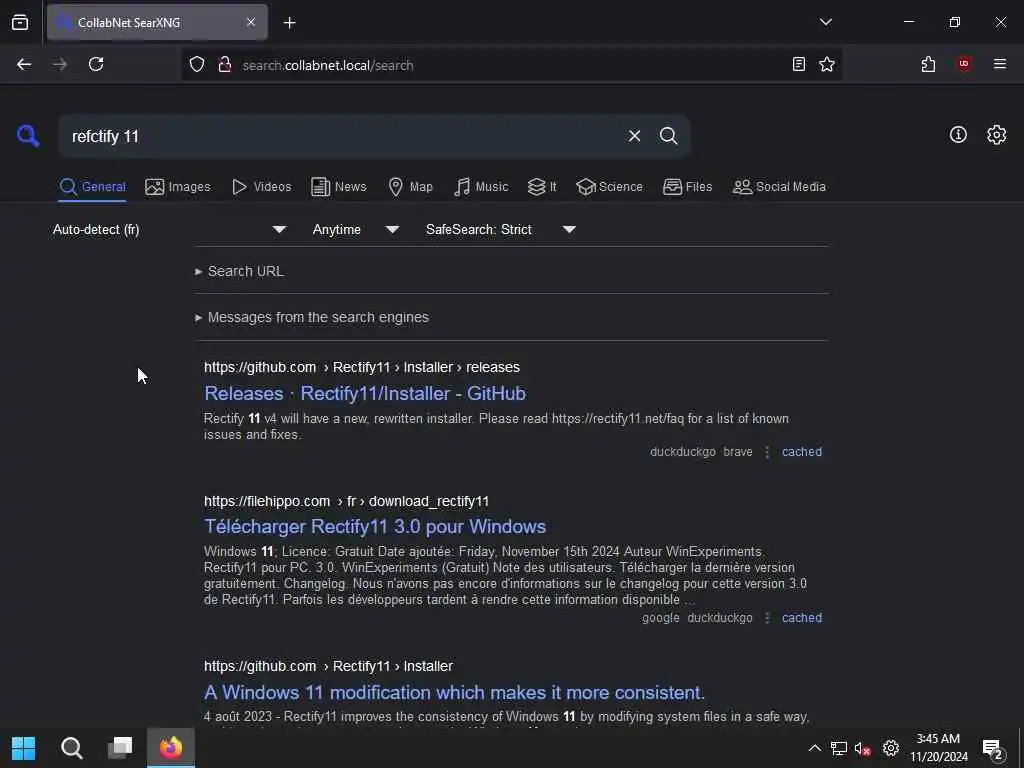
Task: Open the taskbar clock and date
Action: point(938,748)
